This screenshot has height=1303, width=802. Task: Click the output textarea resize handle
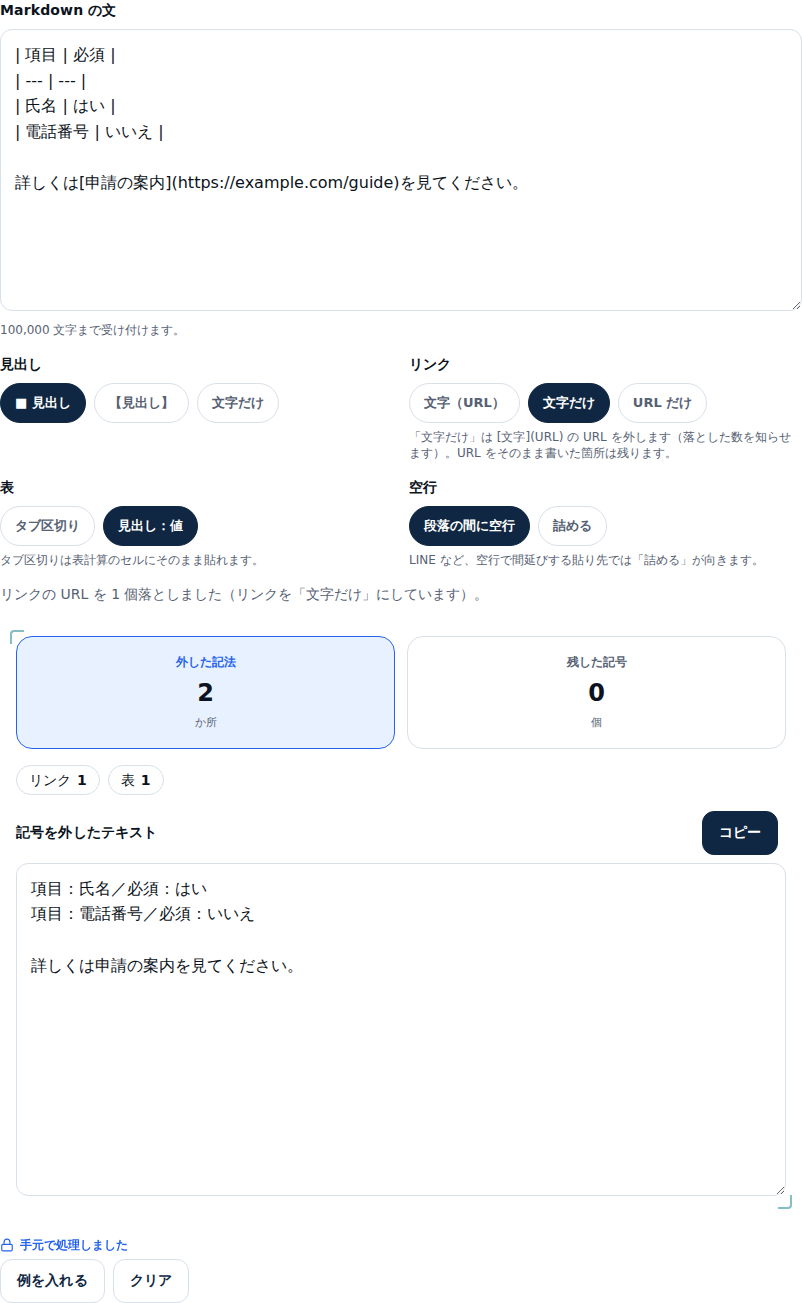[779, 1189]
